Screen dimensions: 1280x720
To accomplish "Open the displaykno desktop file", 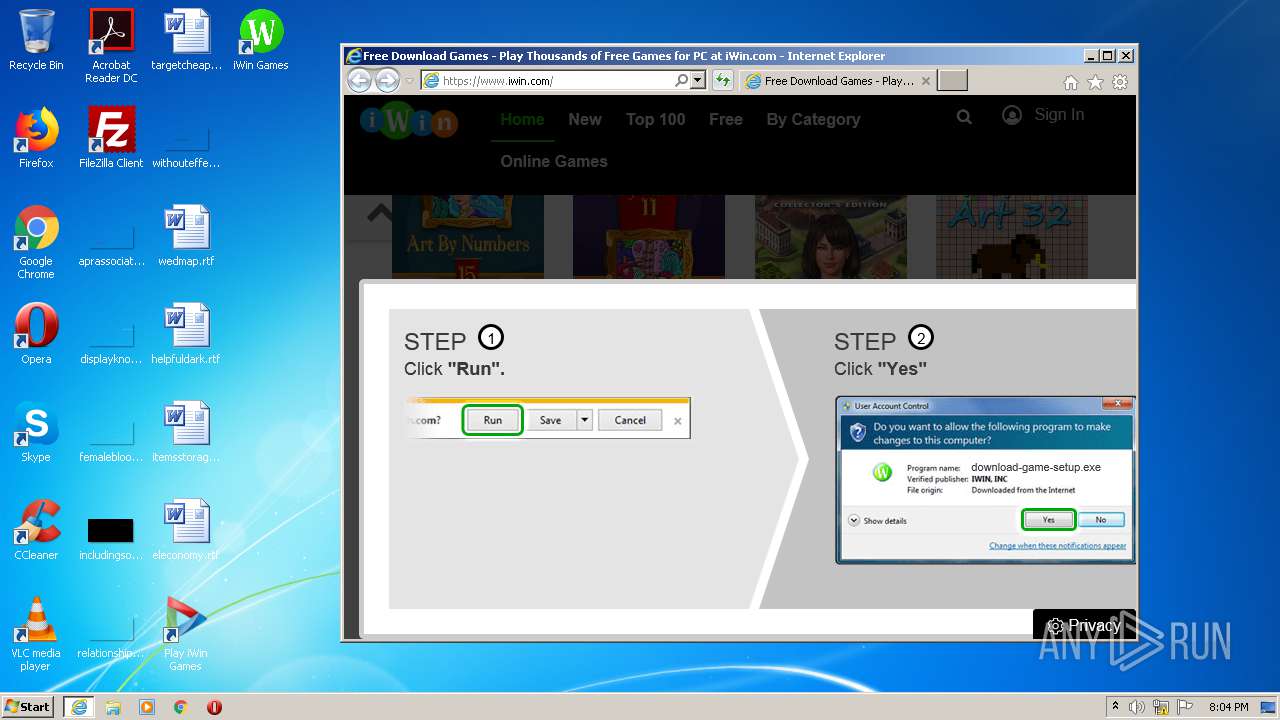I will [x=111, y=340].
